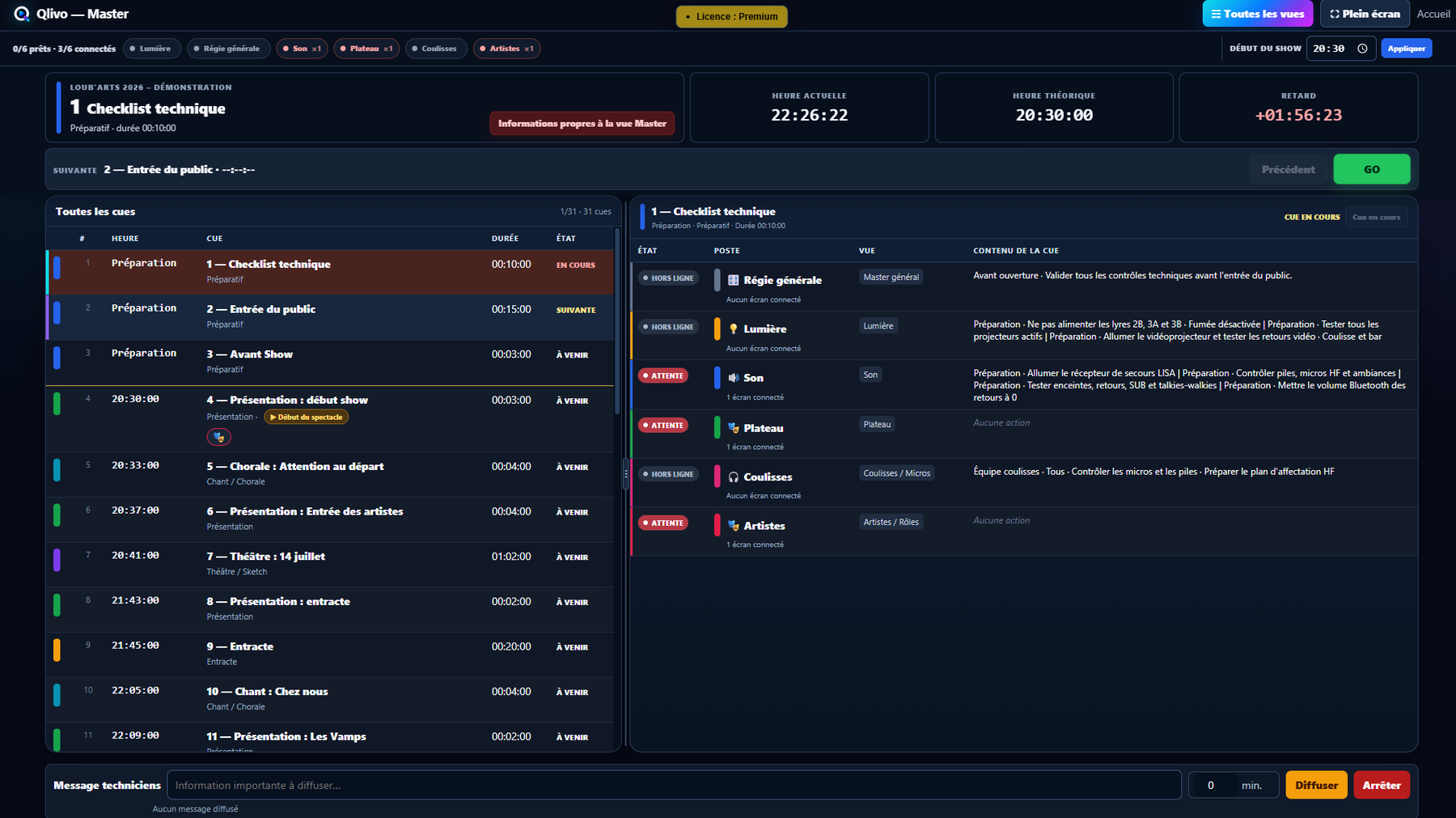Screen dimensions: 1456x818
Task: Click the Plateau masks icon
Action: pos(734,428)
